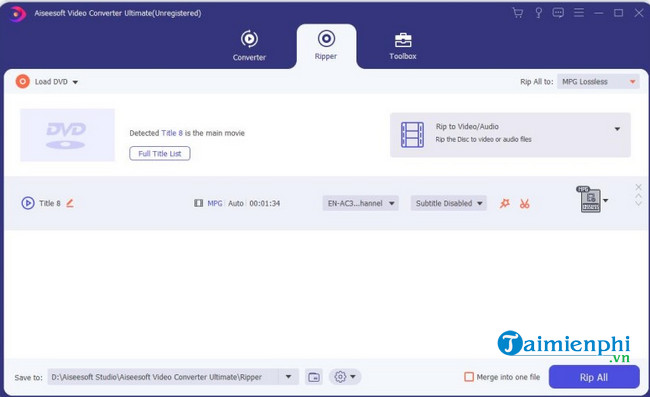Image resolution: width=650 pixels, height=397 pixels.
Task: Open the Full Title List
Action: 160,153
